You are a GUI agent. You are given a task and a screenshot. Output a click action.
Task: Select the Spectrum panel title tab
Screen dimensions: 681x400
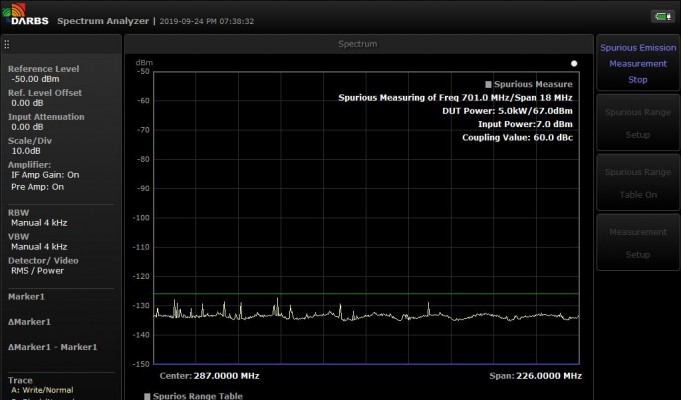(x=358, y=44)
